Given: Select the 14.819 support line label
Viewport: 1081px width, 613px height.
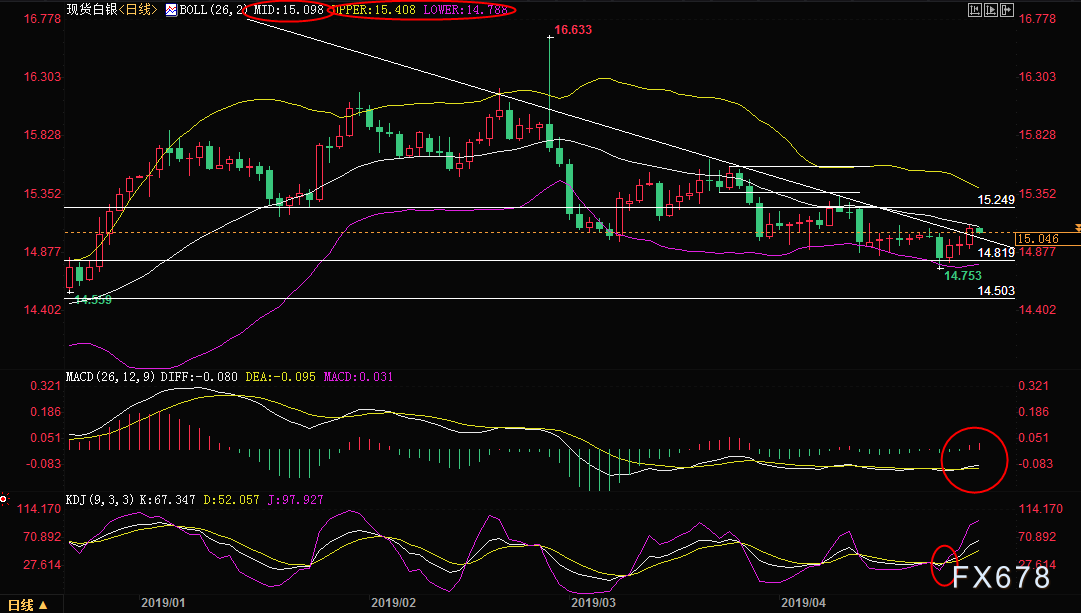Looking at the screenshot, I should point(996,253).
